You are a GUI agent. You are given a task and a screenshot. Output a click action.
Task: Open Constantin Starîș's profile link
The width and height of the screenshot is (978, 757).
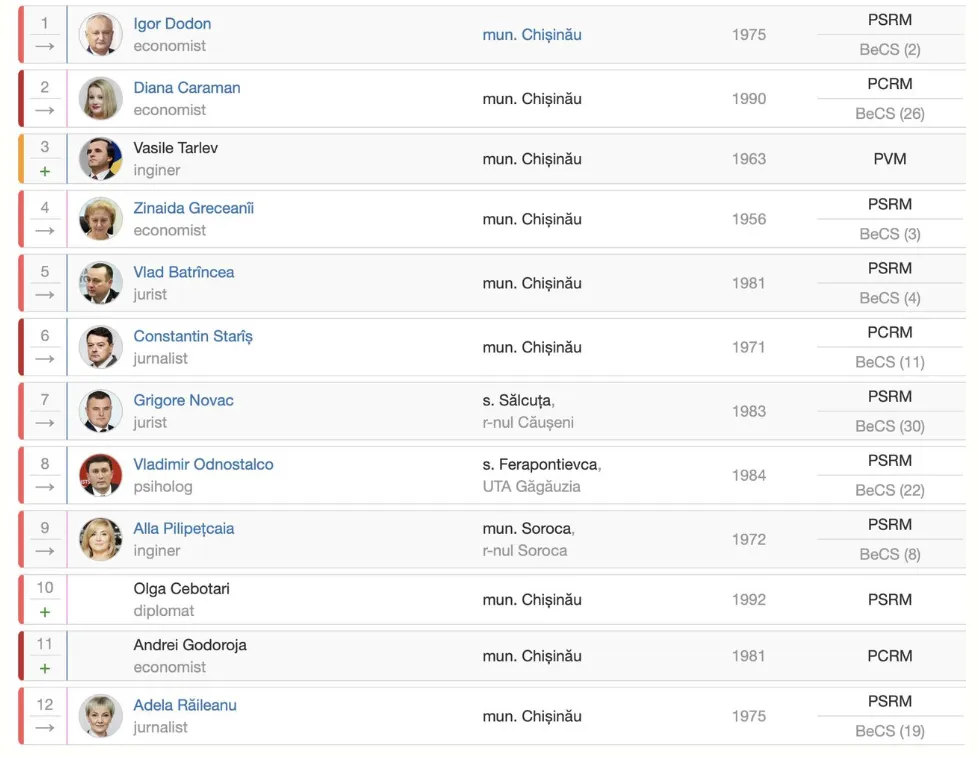point(193,336)
